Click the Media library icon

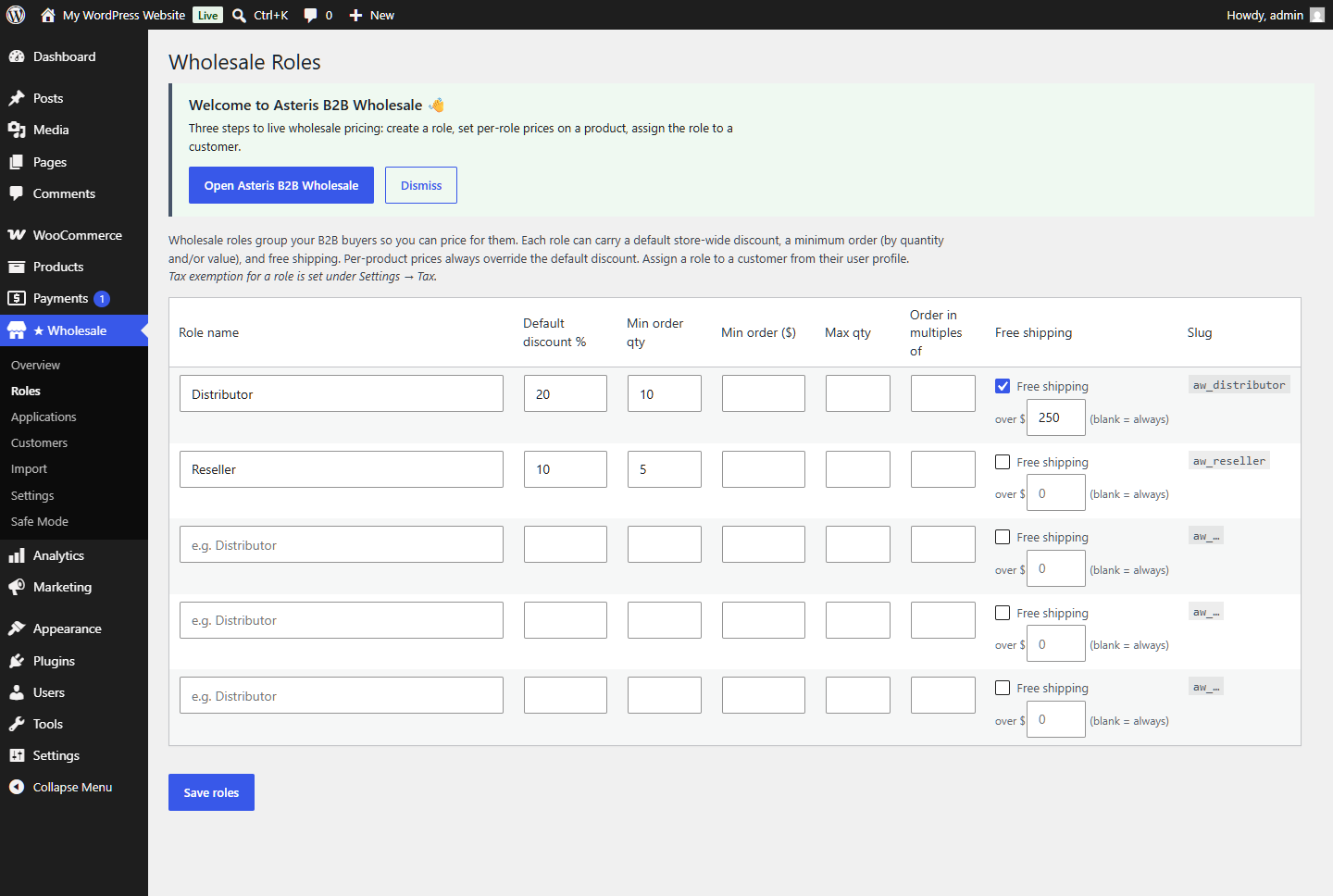click(x=17, y=130)
